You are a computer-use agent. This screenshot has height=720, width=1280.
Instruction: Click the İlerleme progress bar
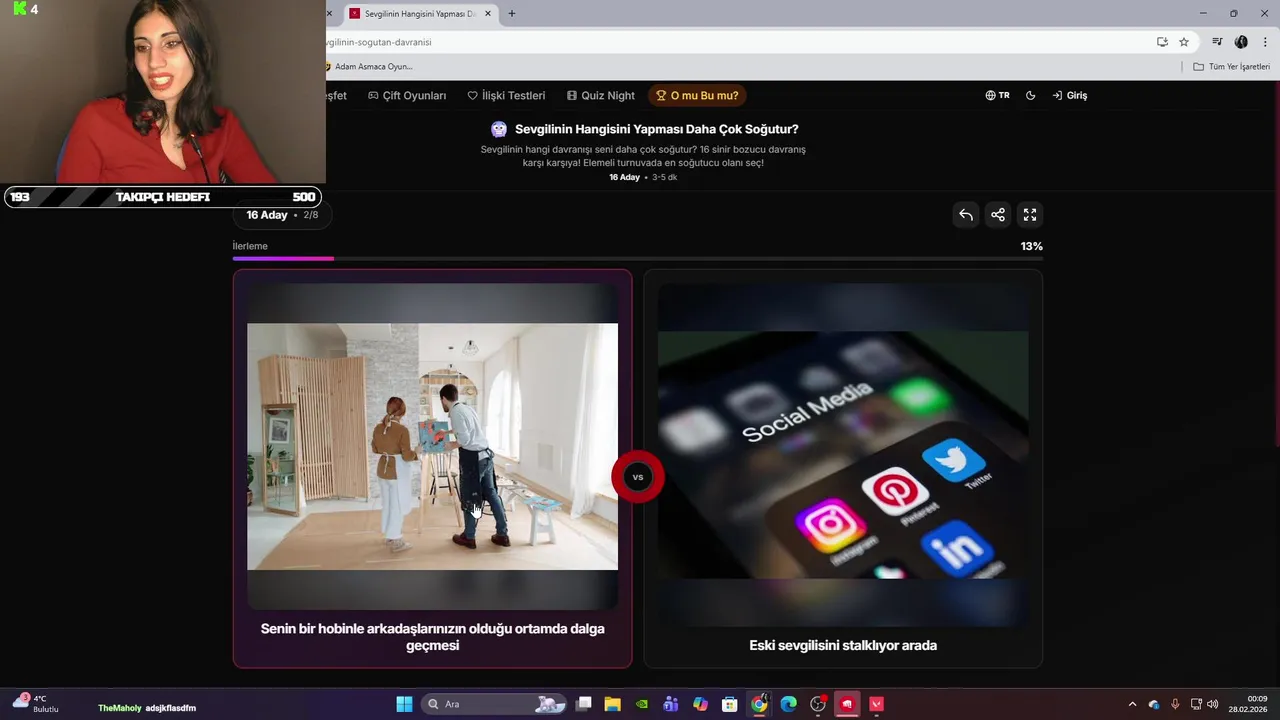(638, 258)
